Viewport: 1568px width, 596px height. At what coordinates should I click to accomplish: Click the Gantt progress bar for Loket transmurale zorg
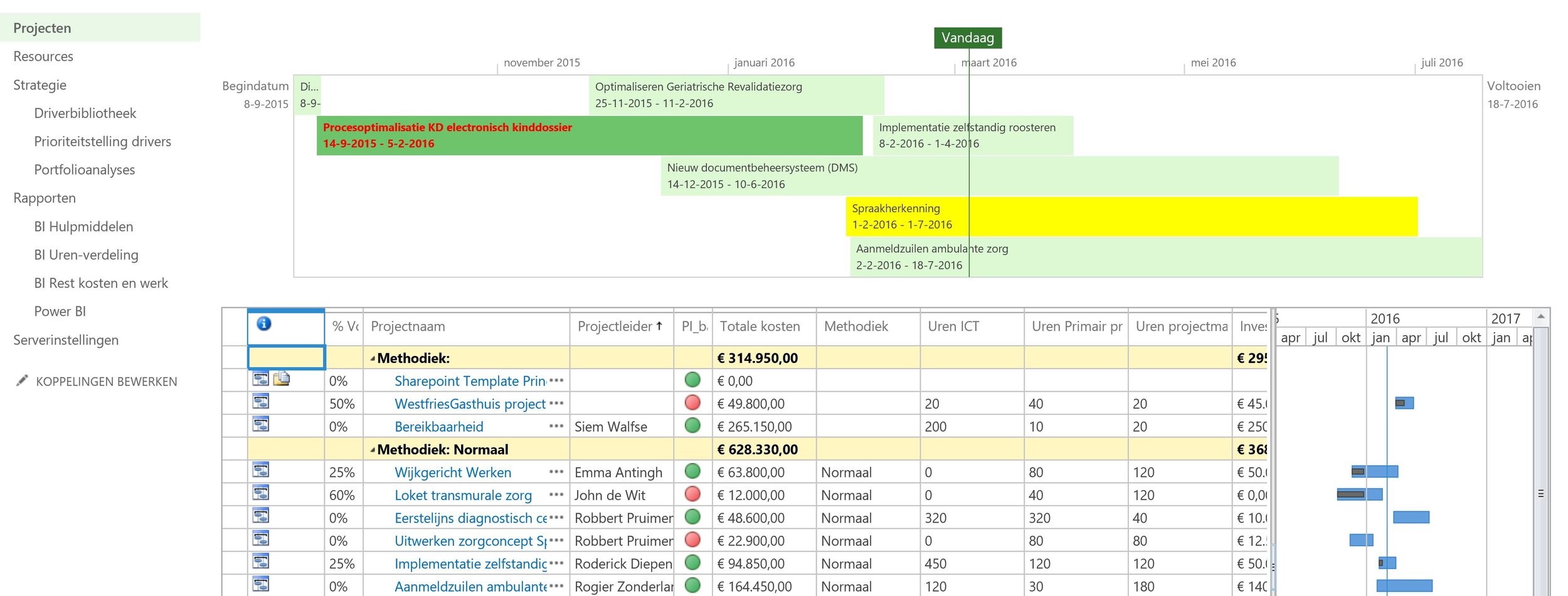click(x=1350, y=494)
